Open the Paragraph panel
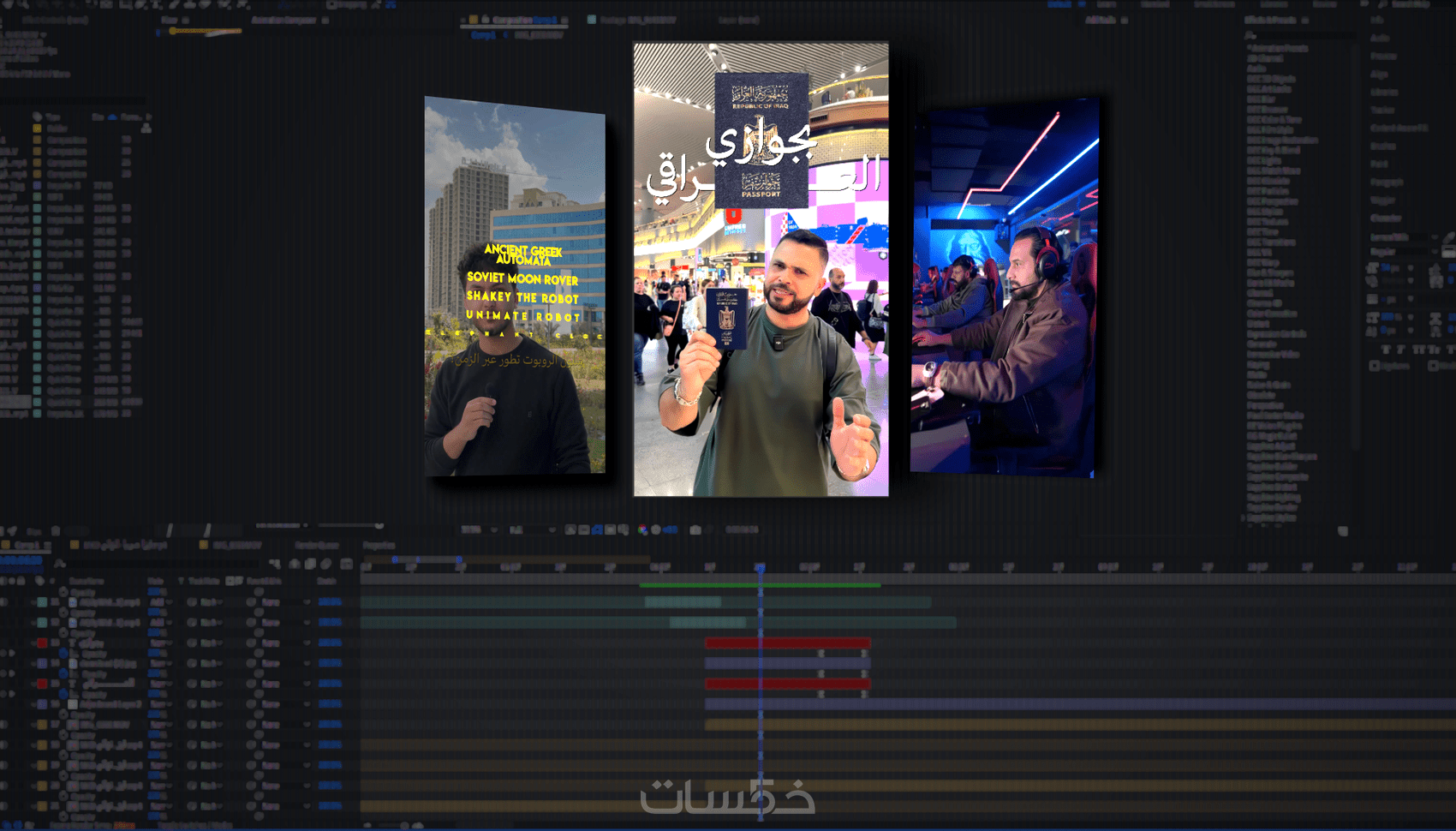The image size is (1456, 831). coord(1387,182)
